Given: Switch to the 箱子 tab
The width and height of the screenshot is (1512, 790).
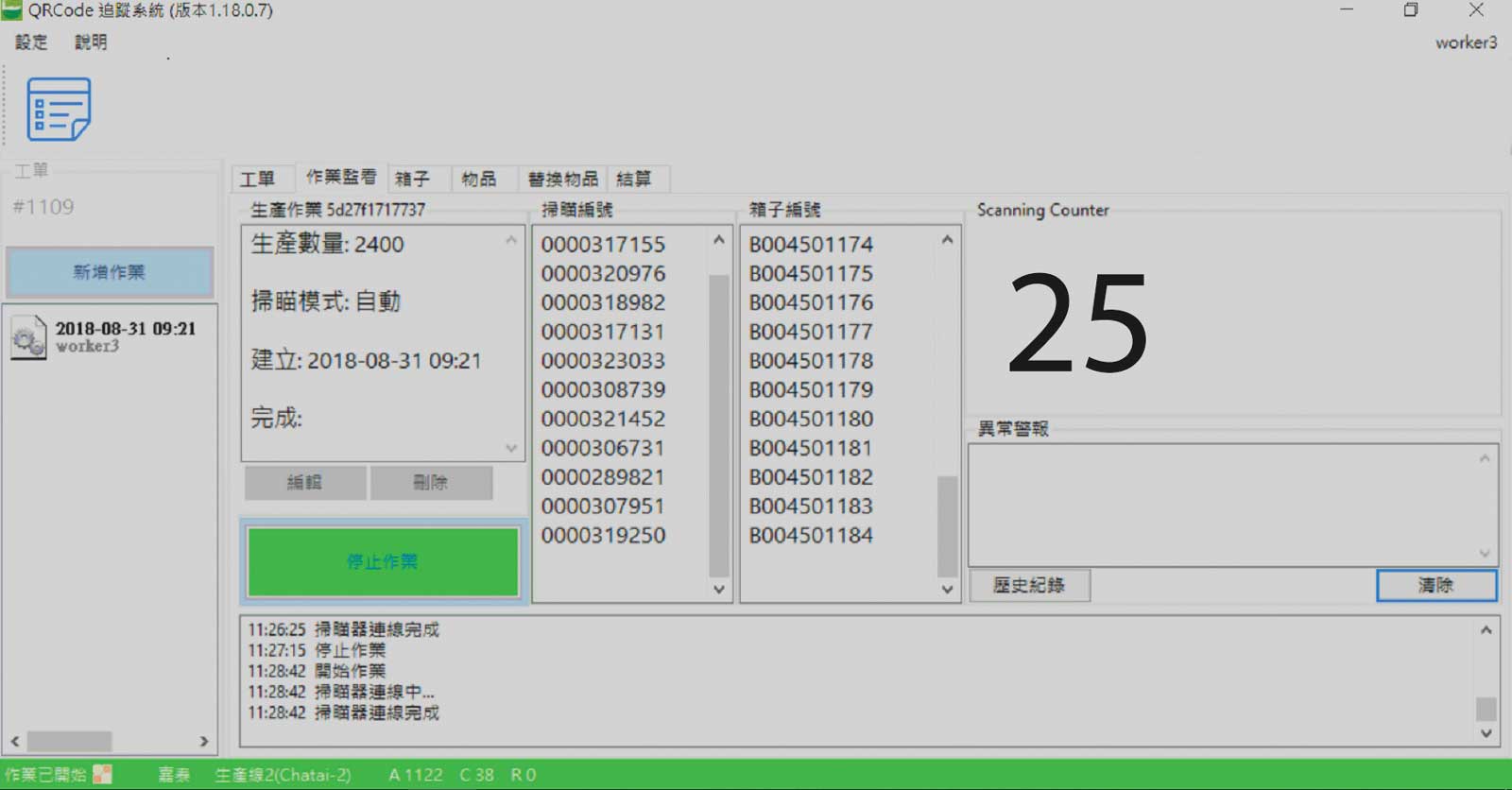Looking at the screenshot, I should tap(412, 179).
